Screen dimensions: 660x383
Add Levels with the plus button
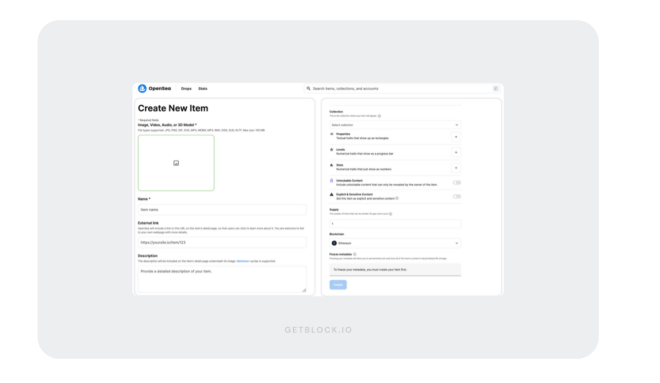tap(456, 152)
